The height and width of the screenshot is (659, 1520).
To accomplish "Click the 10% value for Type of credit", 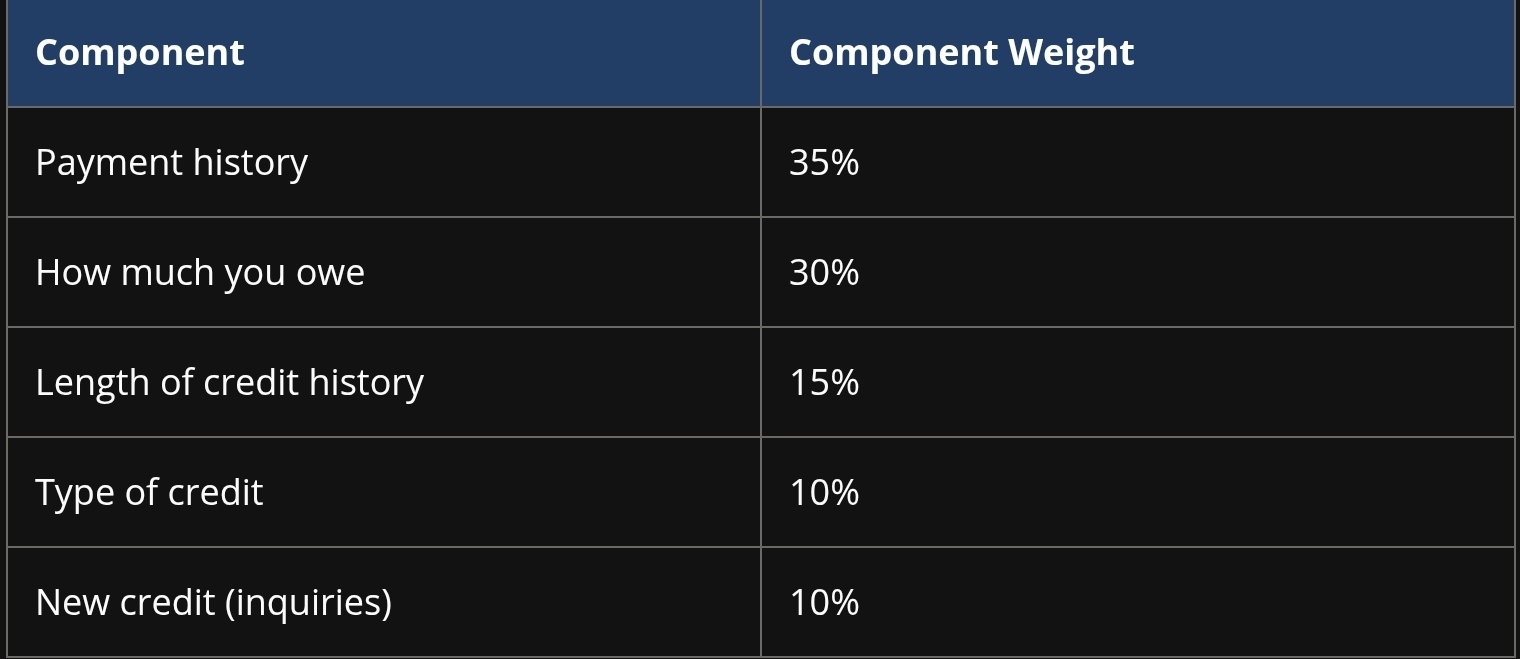I will [824, 492].
